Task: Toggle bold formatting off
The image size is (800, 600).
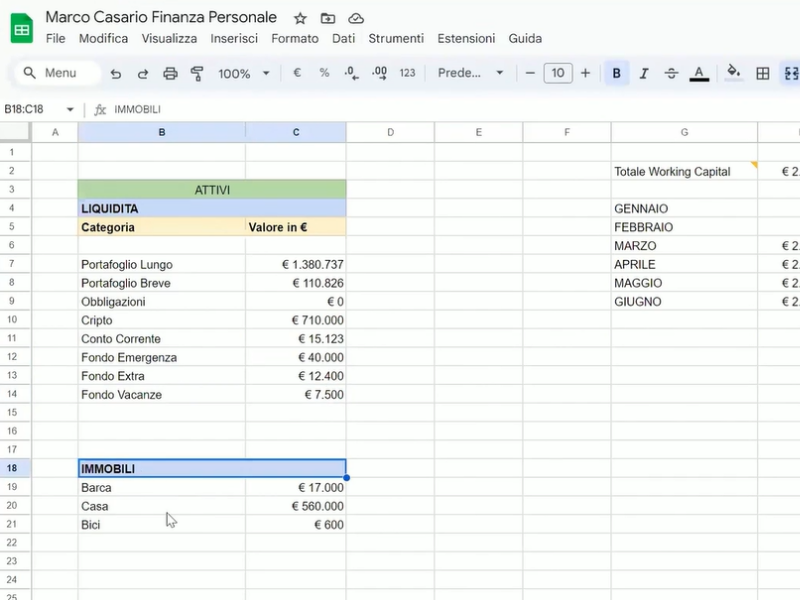Action: (x=616, y=73)
